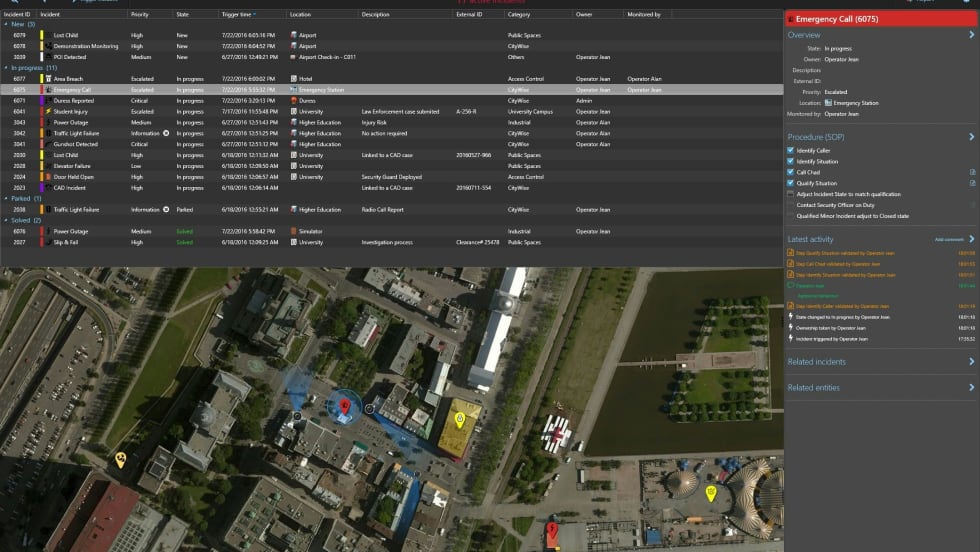Click the Area Breach incident type icon
The image size is (980, 552).
(47, 78)
